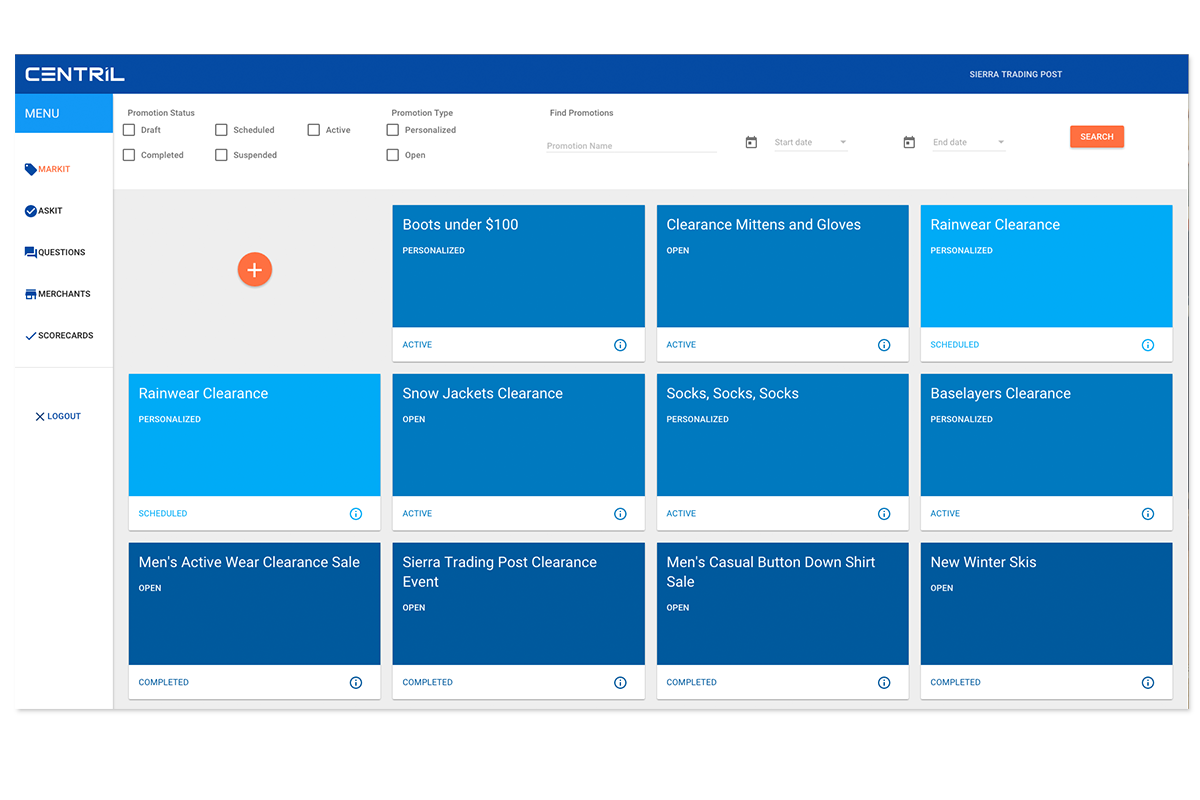Click the Scorecards checkmark icon
1200x800 pixels.
pyautogui.click(x=30, y=336)
